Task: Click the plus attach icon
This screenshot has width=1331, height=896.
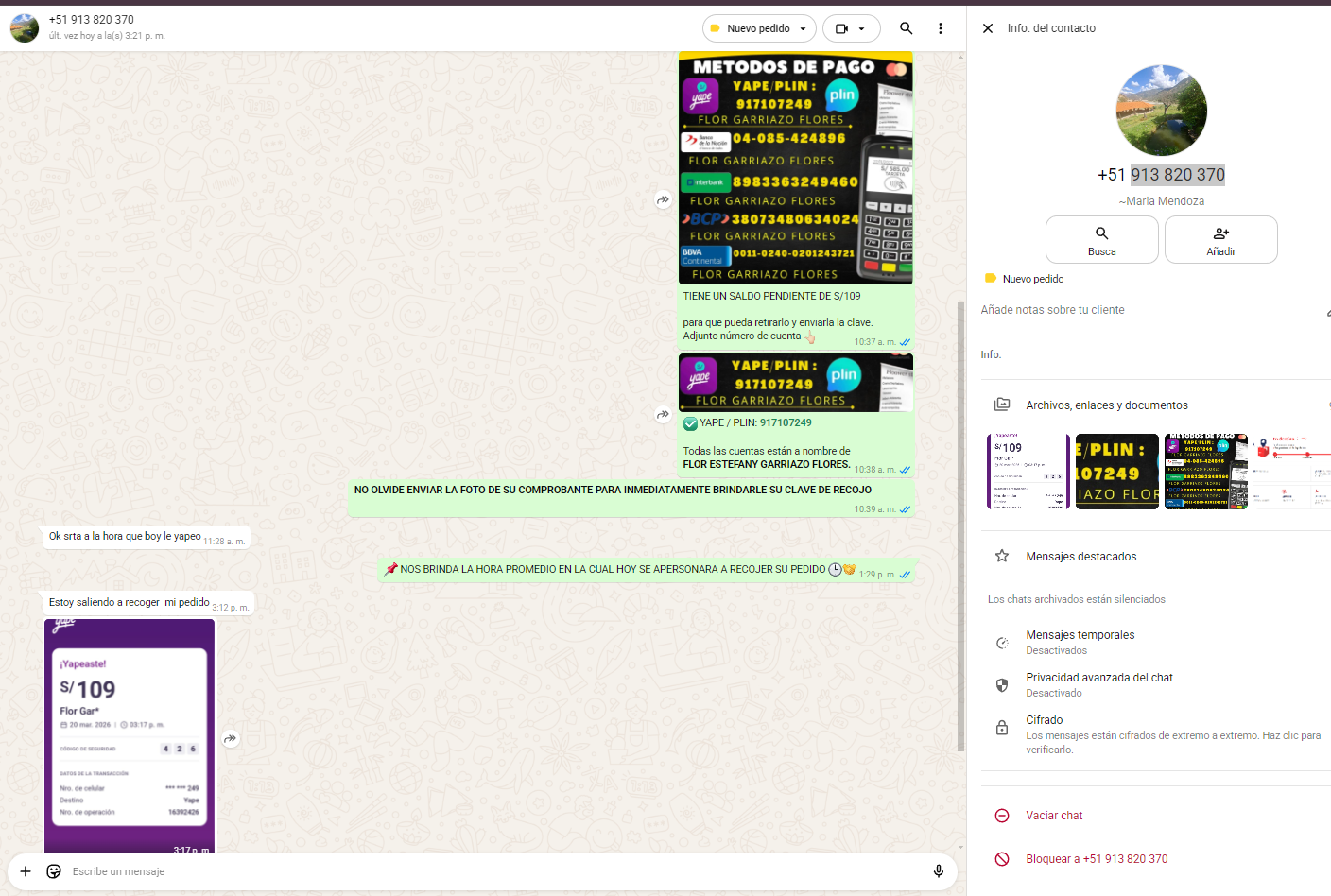Action: [x=26, y=871]
